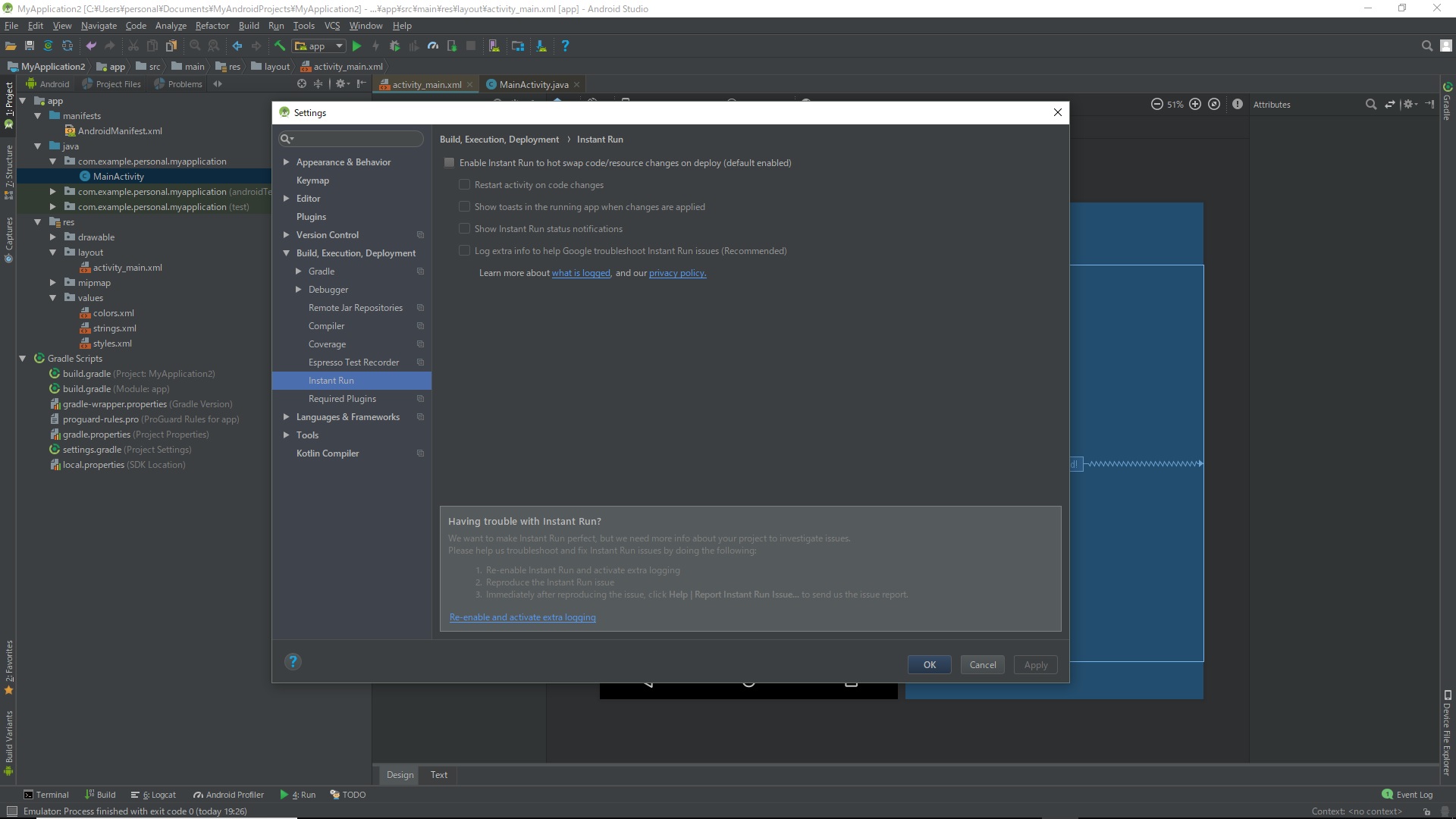Expand the Tools settings node

(x=287, y=435)
